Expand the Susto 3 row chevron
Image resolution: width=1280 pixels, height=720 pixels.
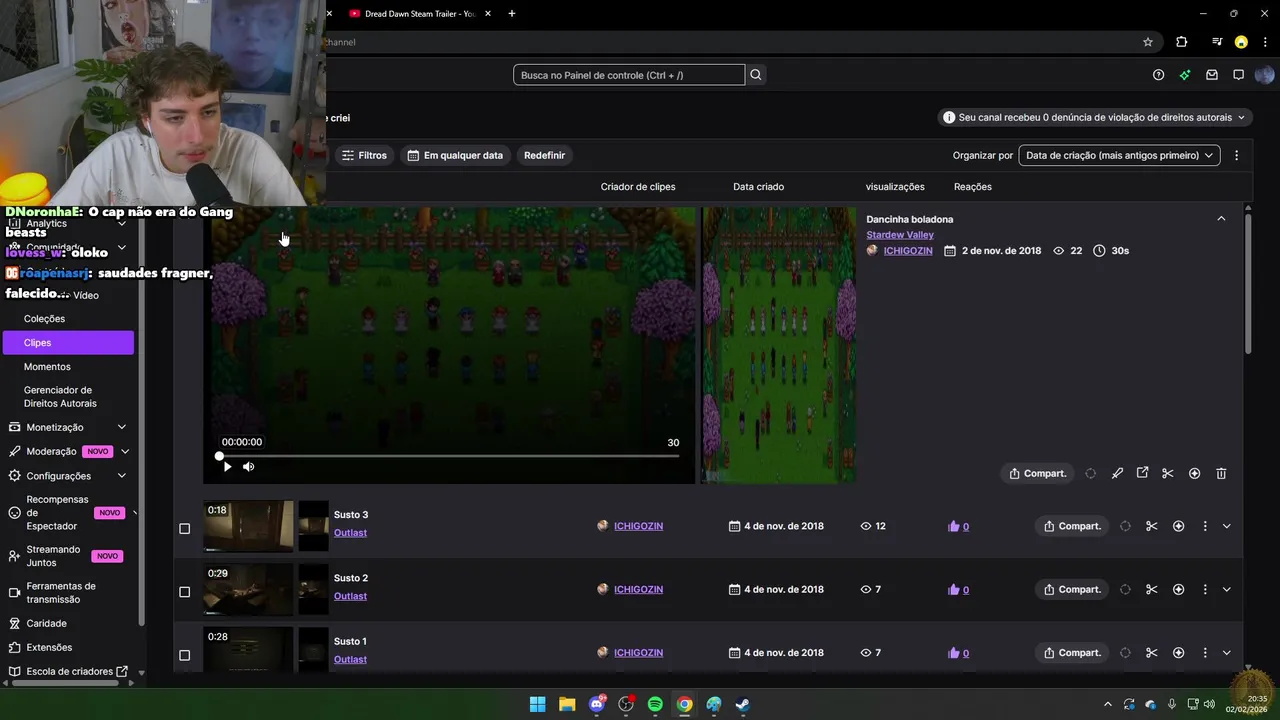(x=1227, y=526)
